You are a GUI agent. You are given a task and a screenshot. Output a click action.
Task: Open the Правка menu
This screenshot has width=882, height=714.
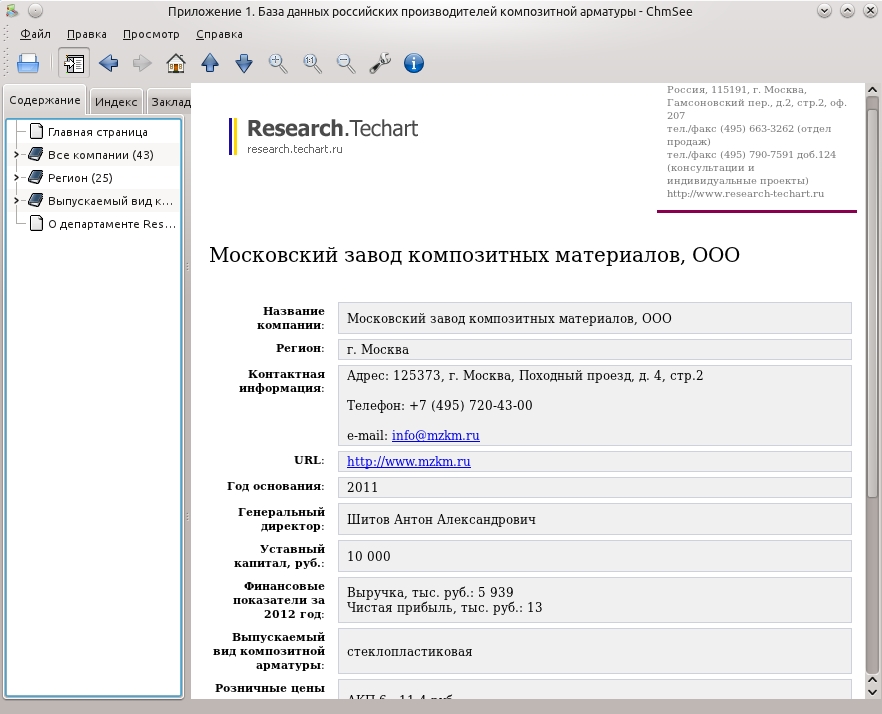coord(87,34)
